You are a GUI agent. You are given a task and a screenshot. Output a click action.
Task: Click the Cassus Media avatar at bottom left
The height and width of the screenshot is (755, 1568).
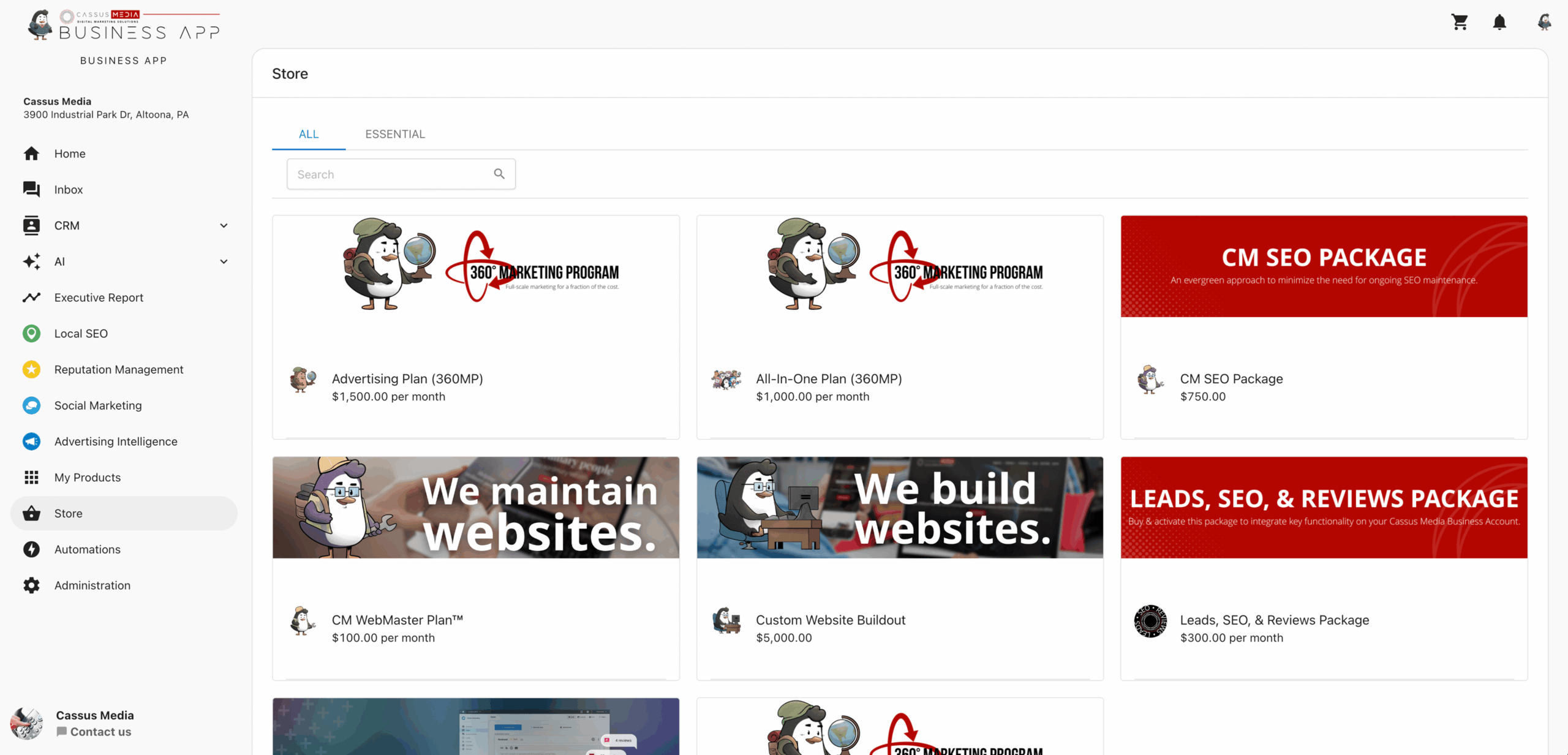click(27, 723)
